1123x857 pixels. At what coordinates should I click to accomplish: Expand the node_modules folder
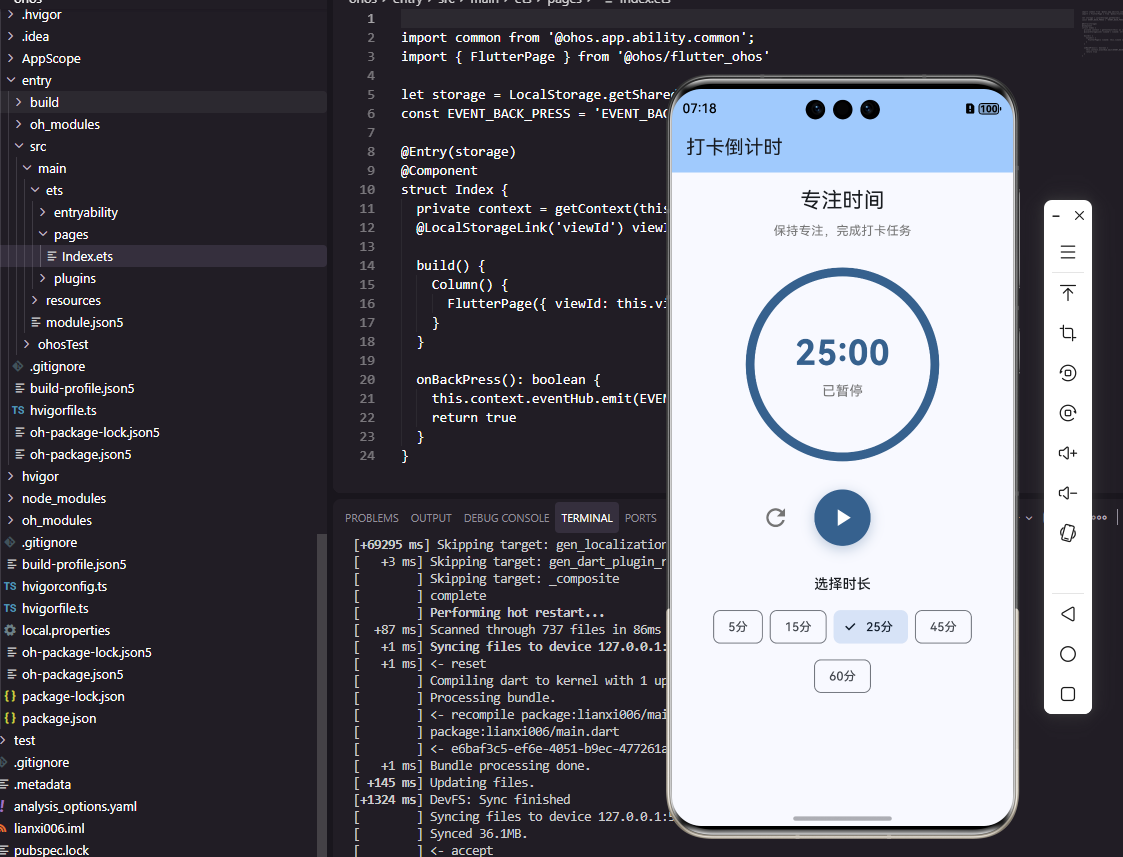[163, 498]
